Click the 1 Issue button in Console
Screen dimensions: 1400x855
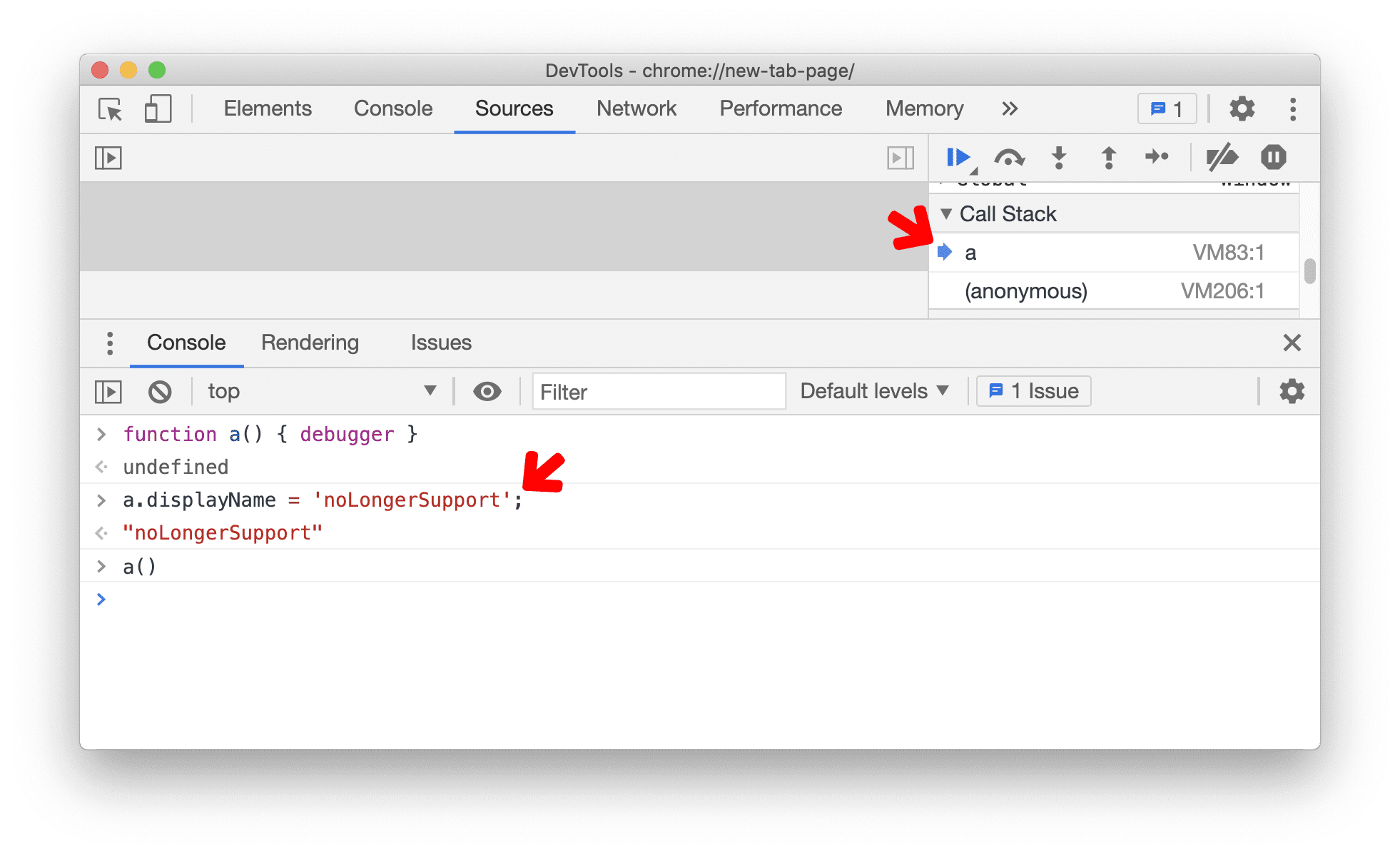tap(1028, 390)
